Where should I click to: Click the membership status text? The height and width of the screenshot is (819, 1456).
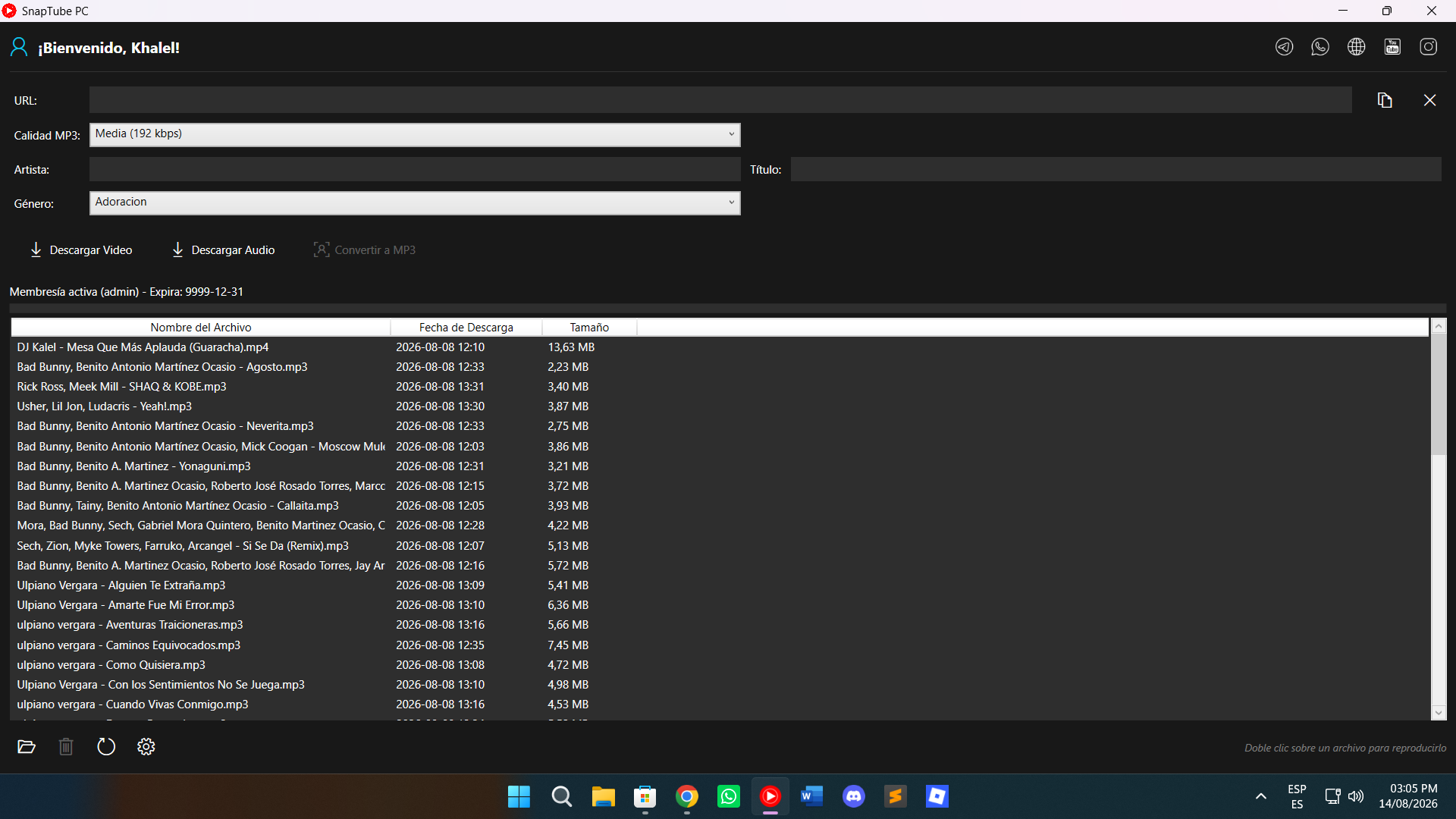127,292
